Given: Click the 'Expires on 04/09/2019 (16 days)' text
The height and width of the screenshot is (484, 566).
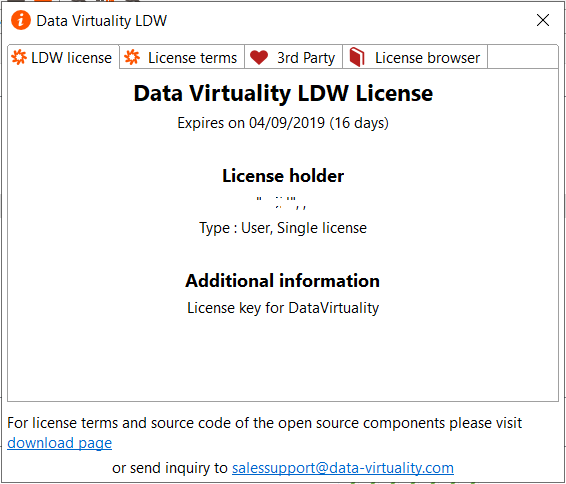Looking at the screenshot, I should tap(283, 123).
